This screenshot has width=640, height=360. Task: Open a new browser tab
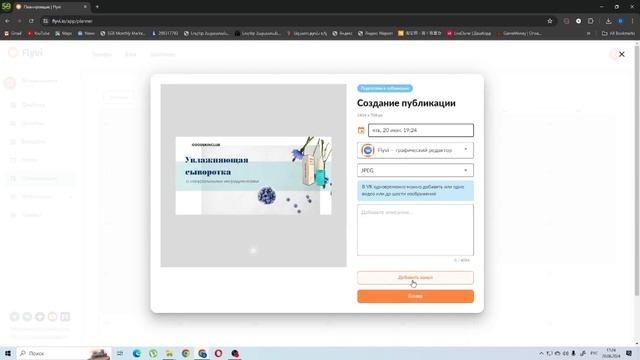coord(97,7)
